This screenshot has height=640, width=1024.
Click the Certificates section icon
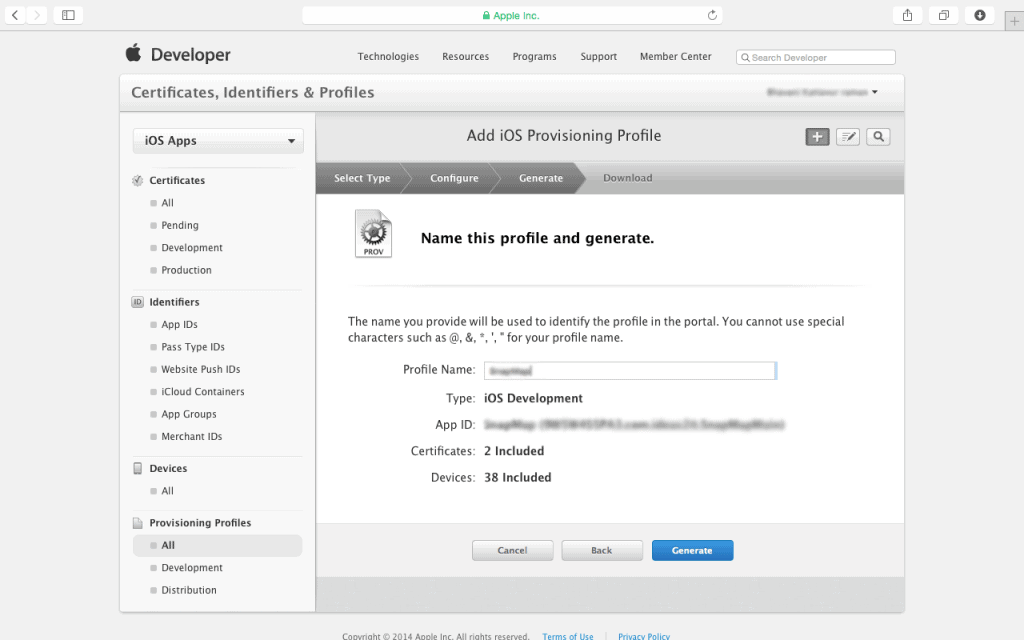pos(137,180)
